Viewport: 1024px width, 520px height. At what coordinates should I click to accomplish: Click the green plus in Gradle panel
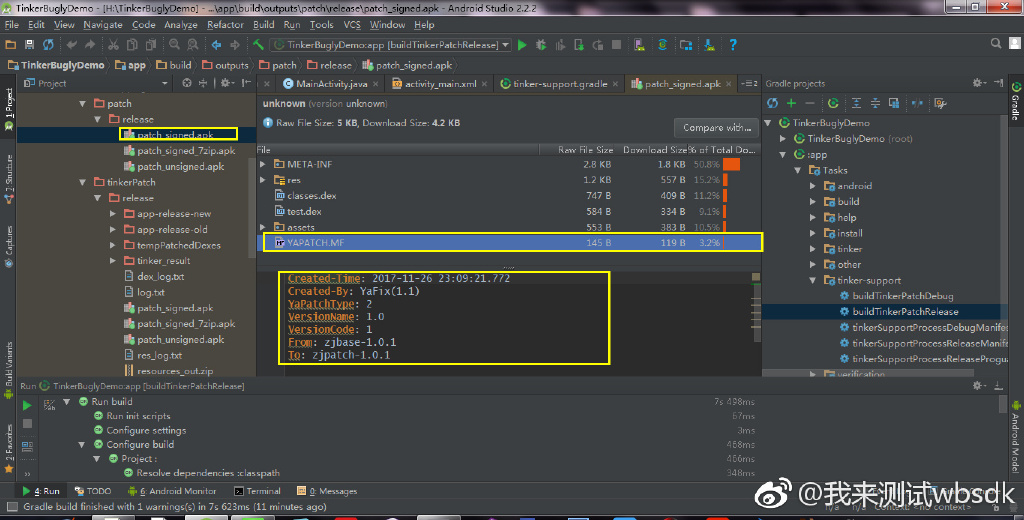pos(792,103)
